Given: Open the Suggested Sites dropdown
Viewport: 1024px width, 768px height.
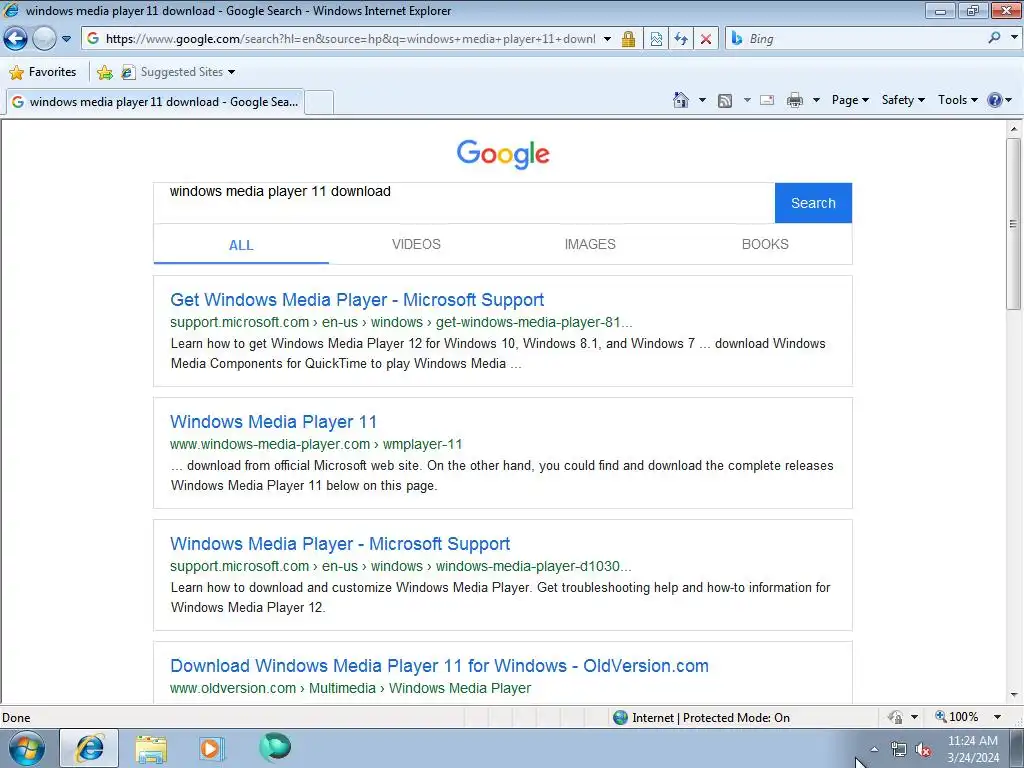Looking at the screenshot, I should (x=178, y=72).
